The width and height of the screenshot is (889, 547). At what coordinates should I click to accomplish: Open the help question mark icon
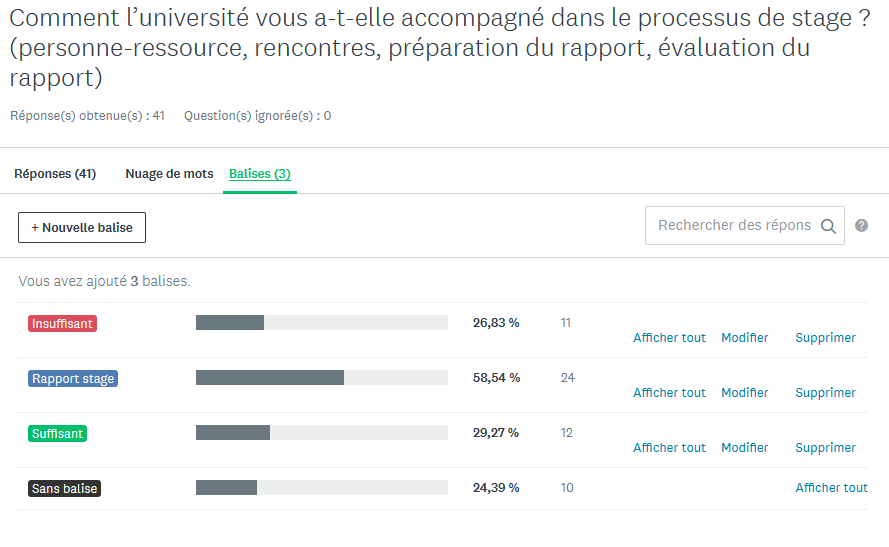coord(861,226)
